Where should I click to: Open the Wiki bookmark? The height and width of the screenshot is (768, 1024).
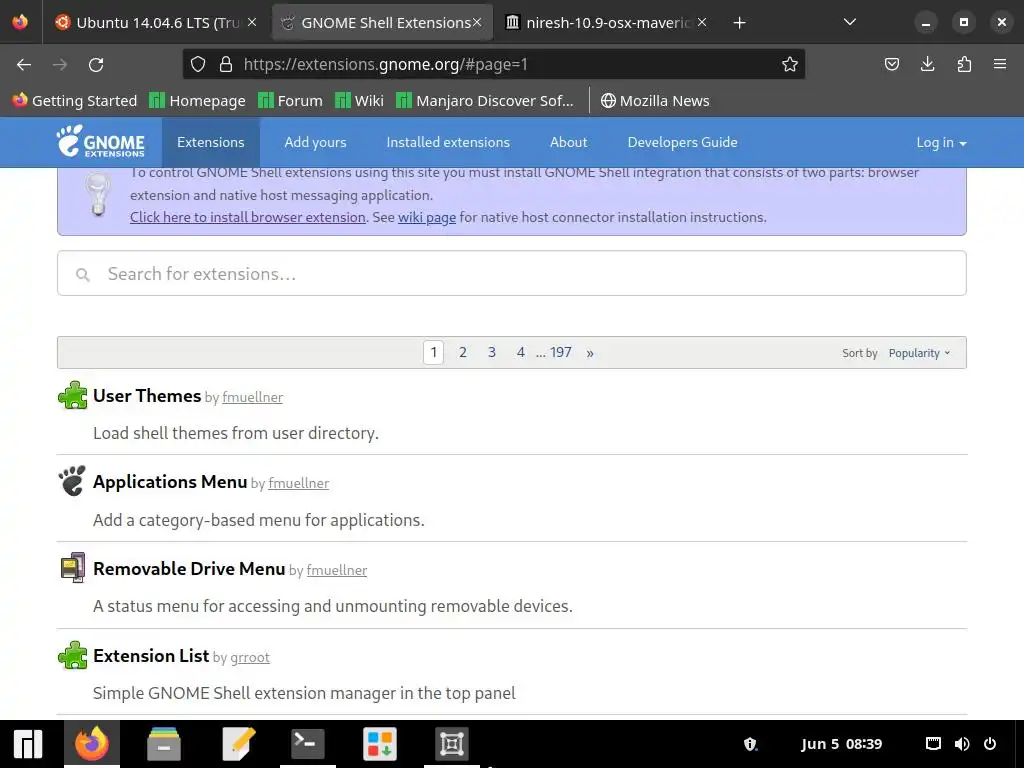click(x=359, y=101)
